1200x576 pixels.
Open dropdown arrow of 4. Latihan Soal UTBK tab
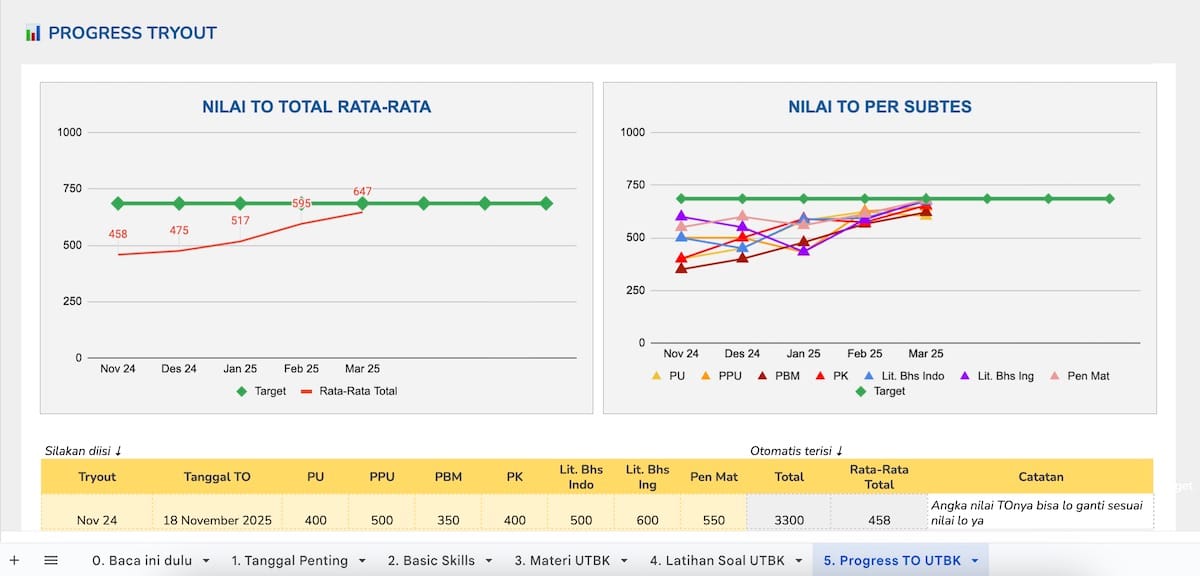(x=797, y=561)
